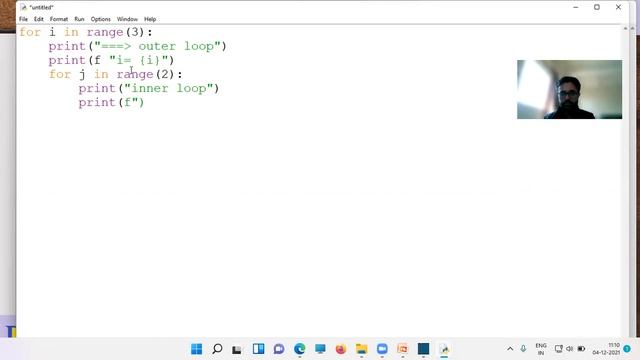Open the Options menu
The width and height of the screenshot is (640, 360).
(x=100, y=19)
